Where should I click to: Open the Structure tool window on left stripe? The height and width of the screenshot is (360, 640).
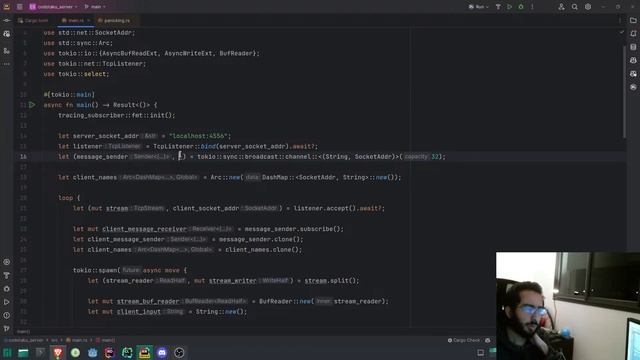pos(7,51)
